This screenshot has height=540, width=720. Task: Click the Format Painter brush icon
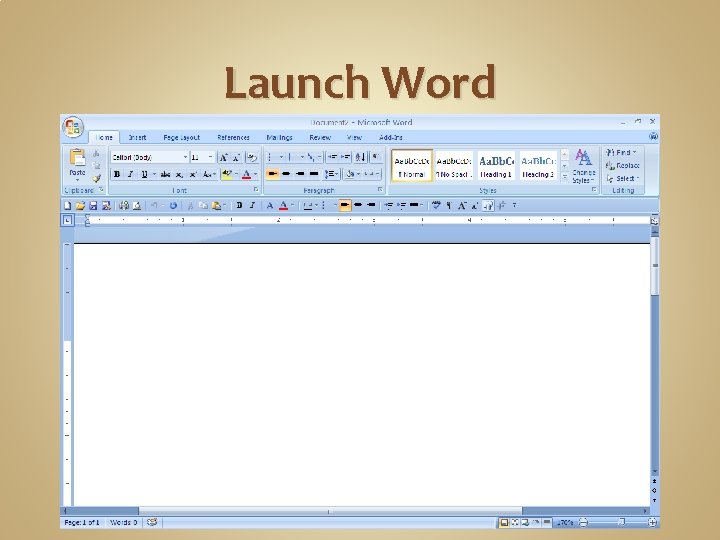[x=96, y=178]
